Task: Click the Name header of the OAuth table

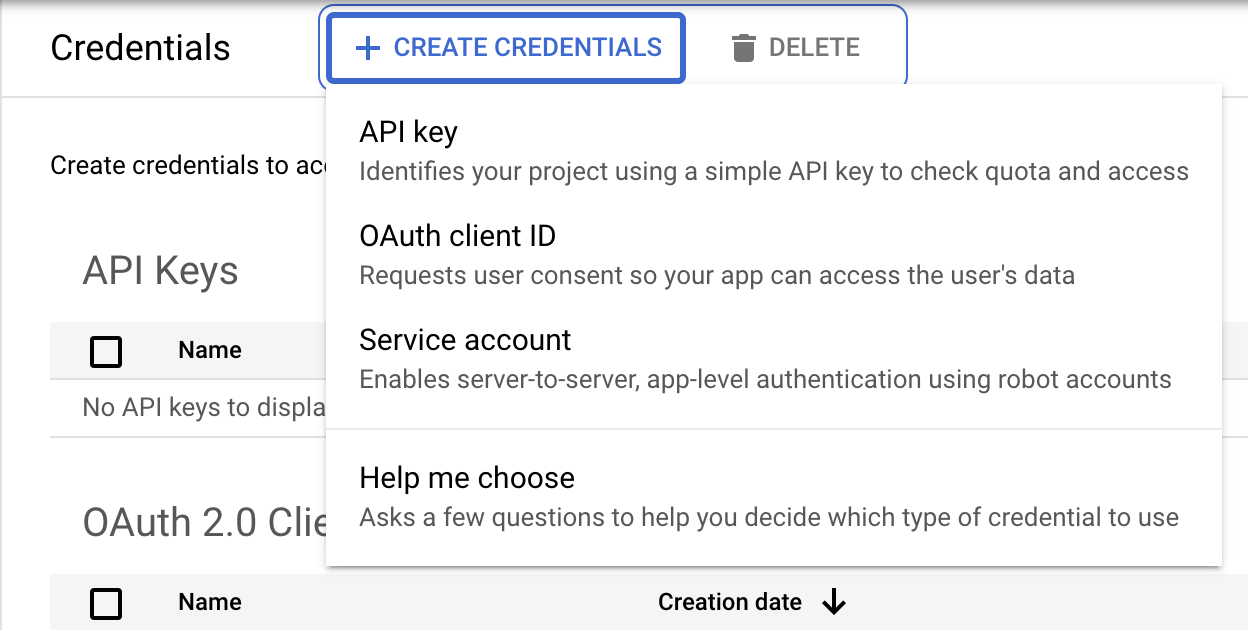Action: pos(209,602)
